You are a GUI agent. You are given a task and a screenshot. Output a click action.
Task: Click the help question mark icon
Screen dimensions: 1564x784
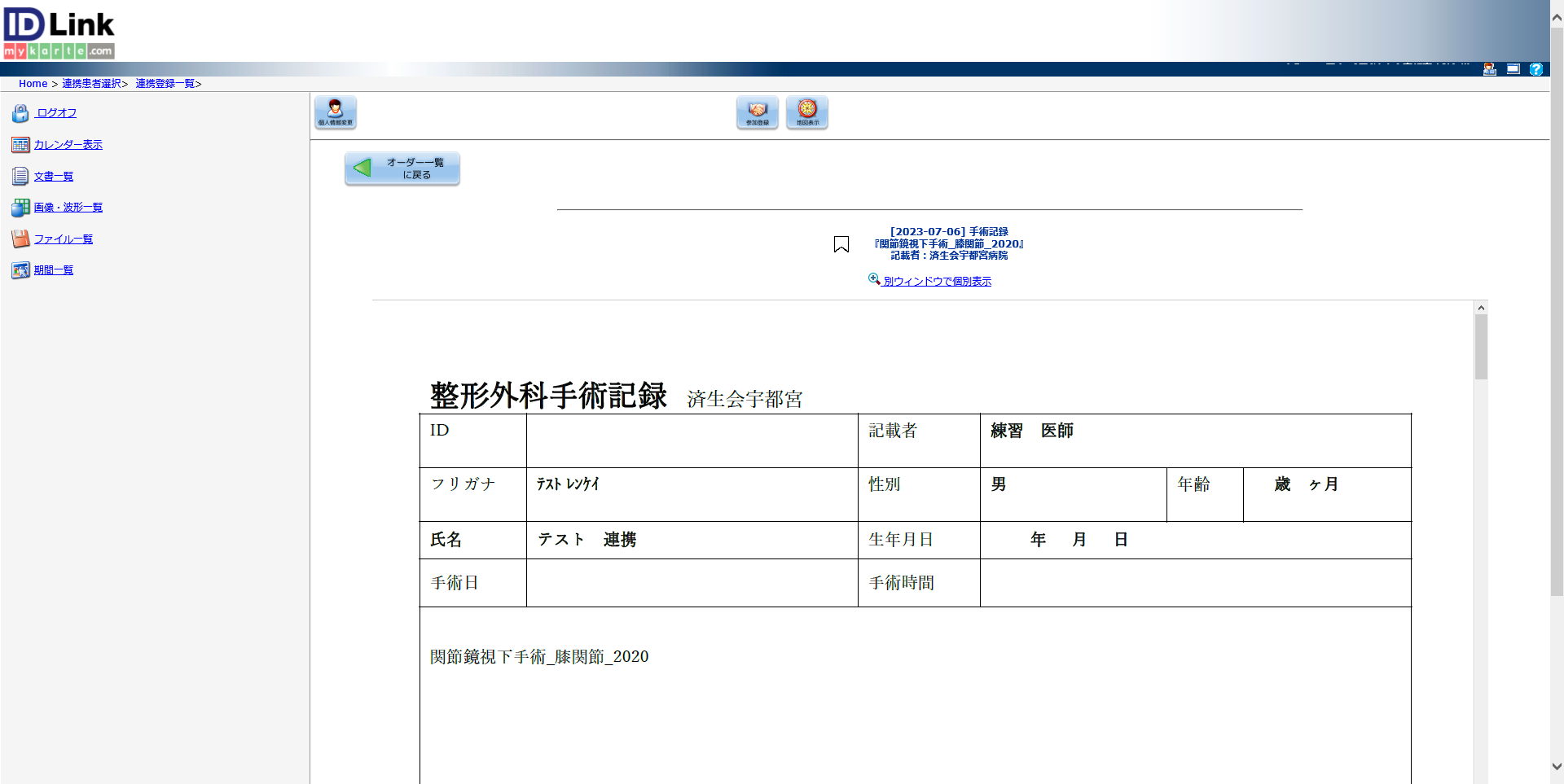click(x=1538, y=69)
